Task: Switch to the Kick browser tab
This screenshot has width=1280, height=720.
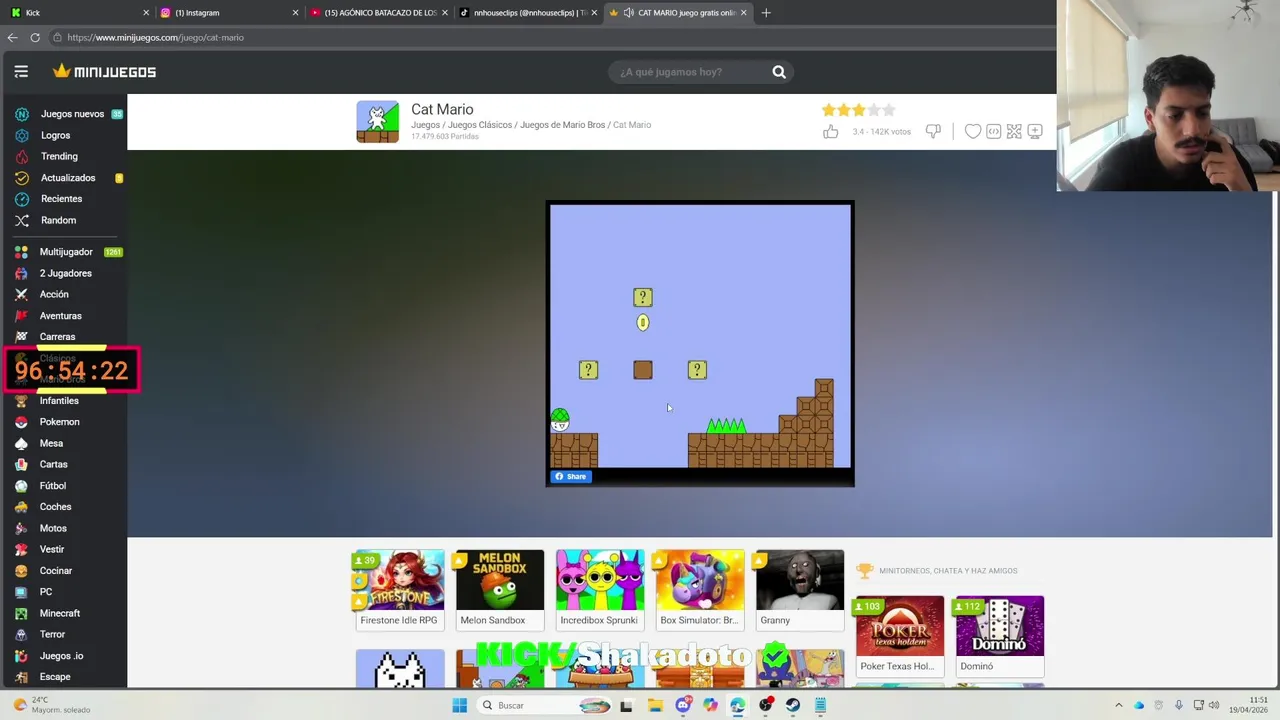Action: (x=77, y=13)
